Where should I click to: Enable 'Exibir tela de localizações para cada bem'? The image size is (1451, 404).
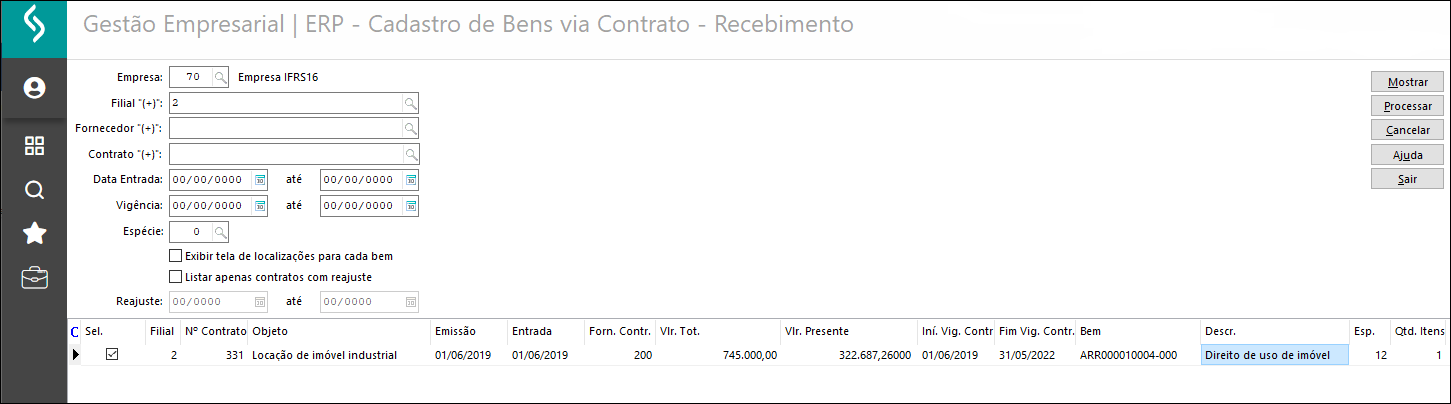click(176, 256)
